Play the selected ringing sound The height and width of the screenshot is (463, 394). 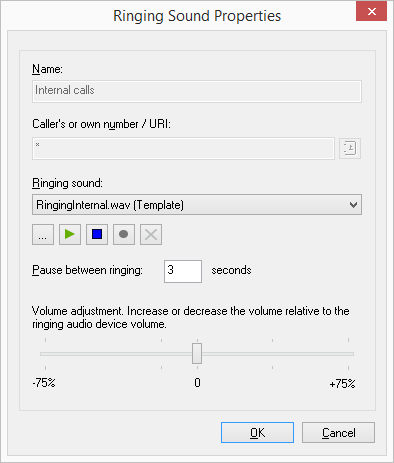[70, 235]
